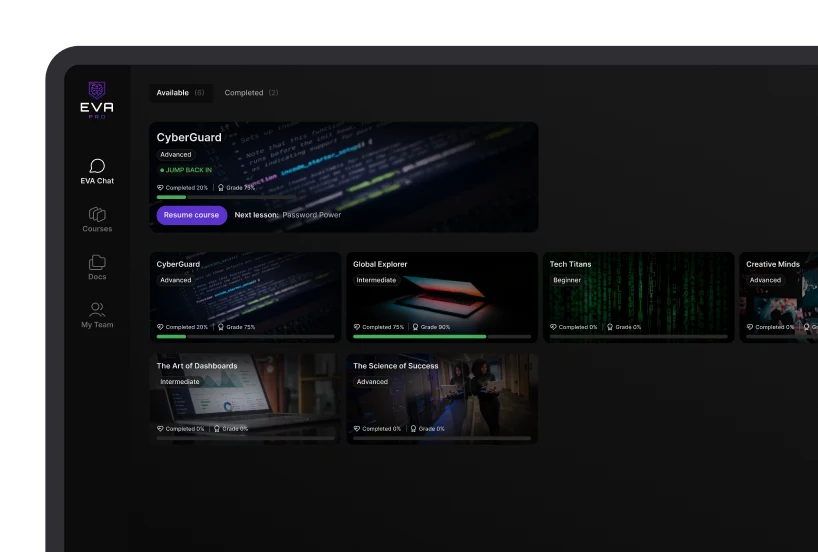The height and width of the screenshot is (552, 818).
Task: Click small CyberGuard card's Grade medal icon
Action: pyautogui.click(x=221, y=327)
